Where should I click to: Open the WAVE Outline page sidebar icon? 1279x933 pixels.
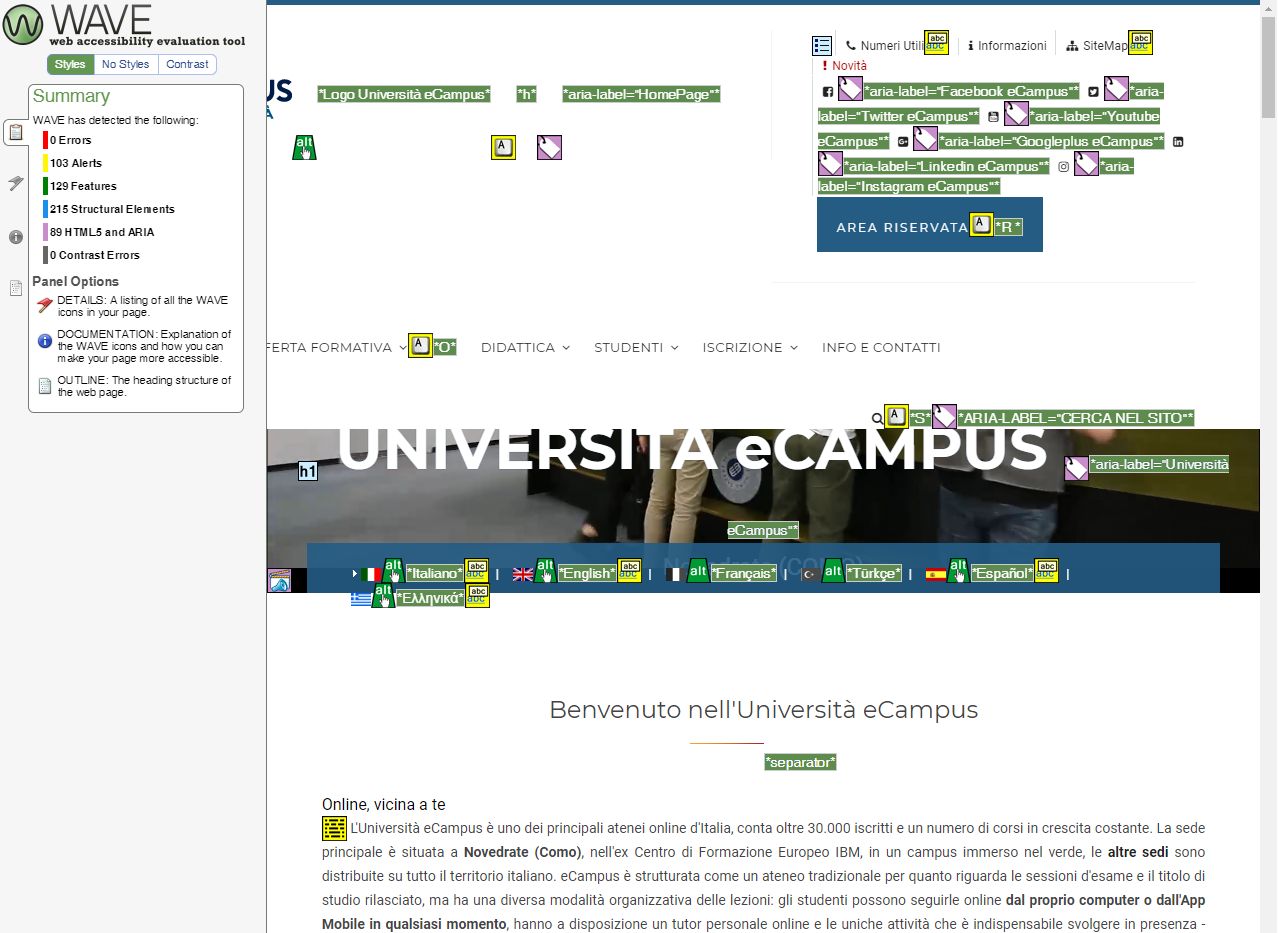(15, 288)
